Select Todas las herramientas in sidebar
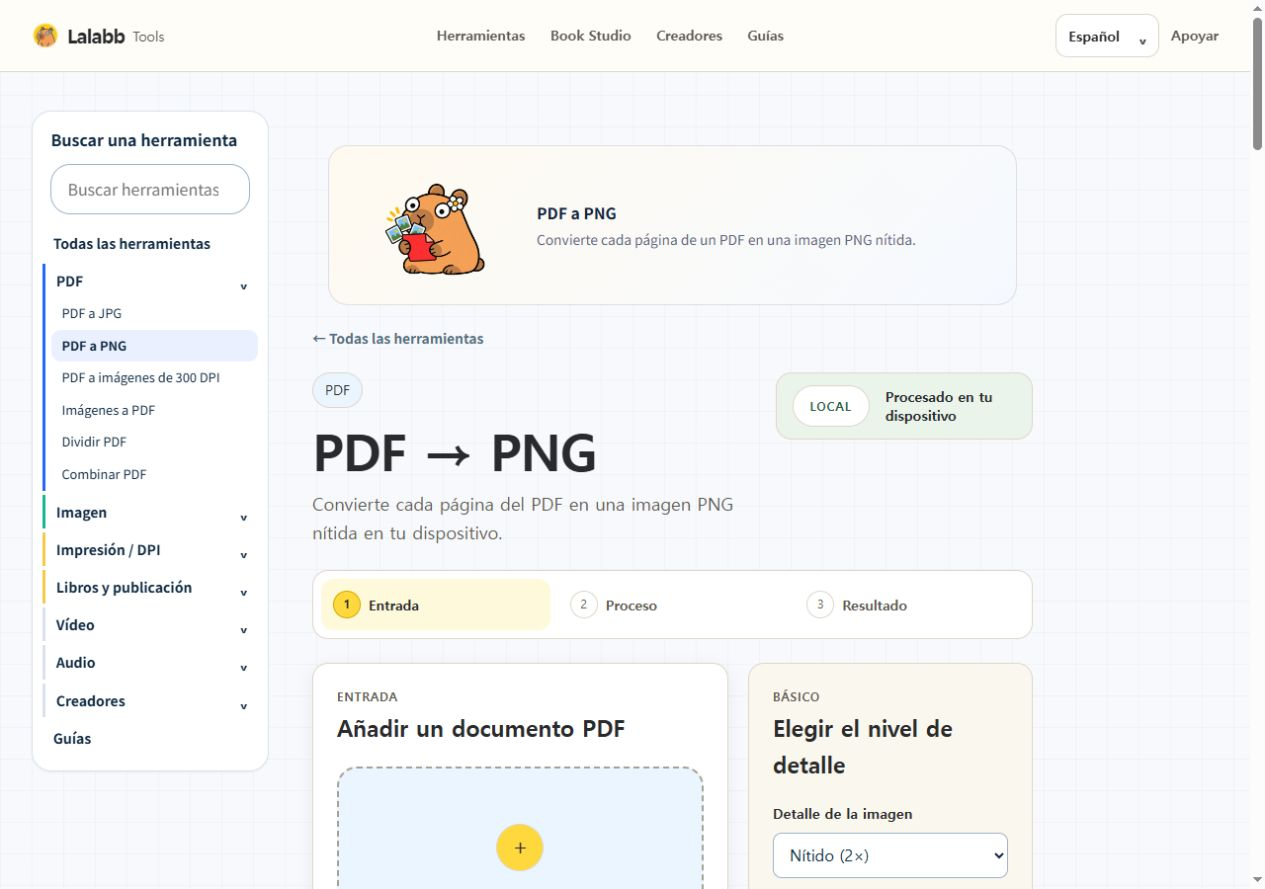The image size is (1265, 889). (132, 244)
